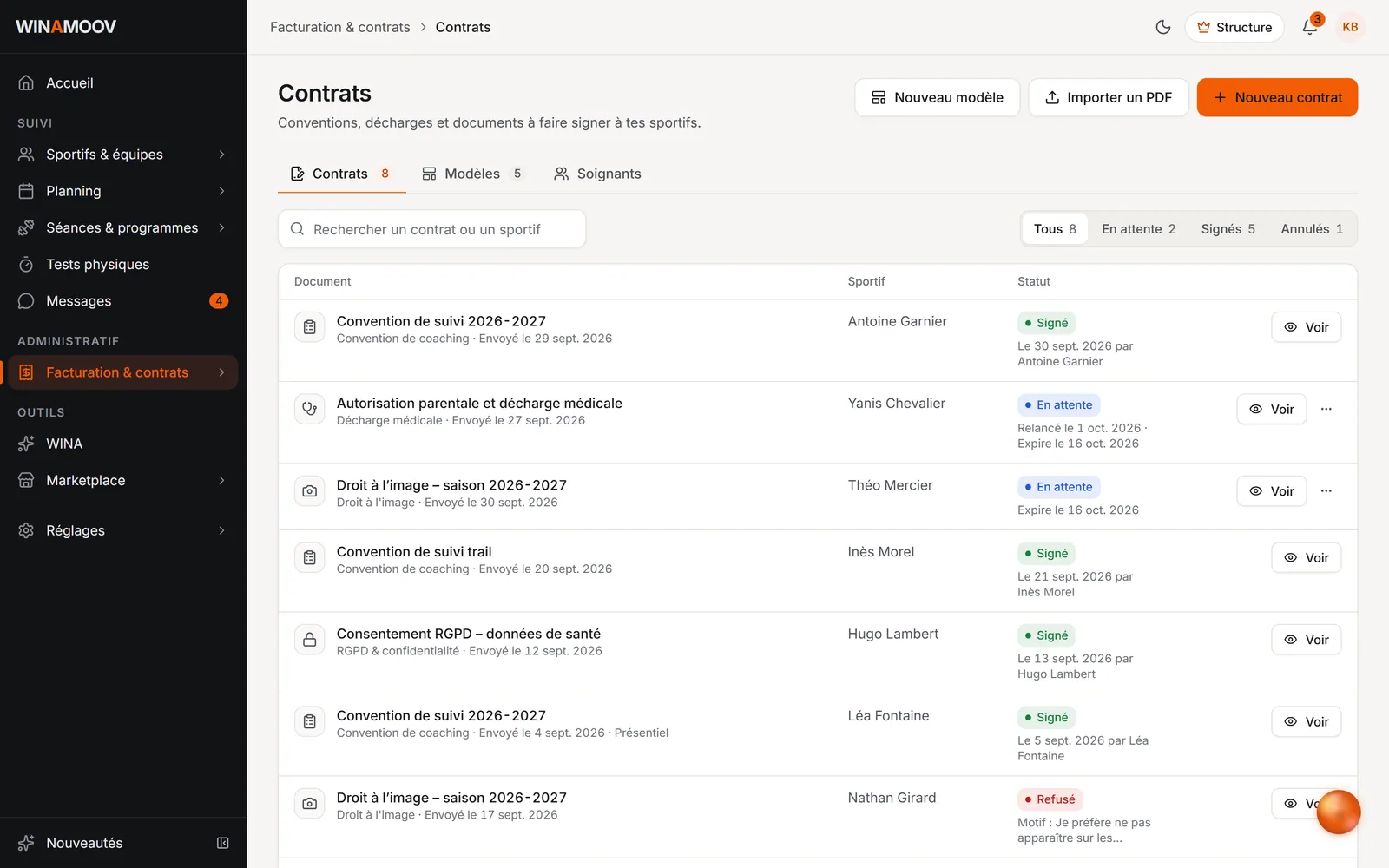Click Importer un PDF button
Screen dimensions: 1389x868
pos(1108,97)
